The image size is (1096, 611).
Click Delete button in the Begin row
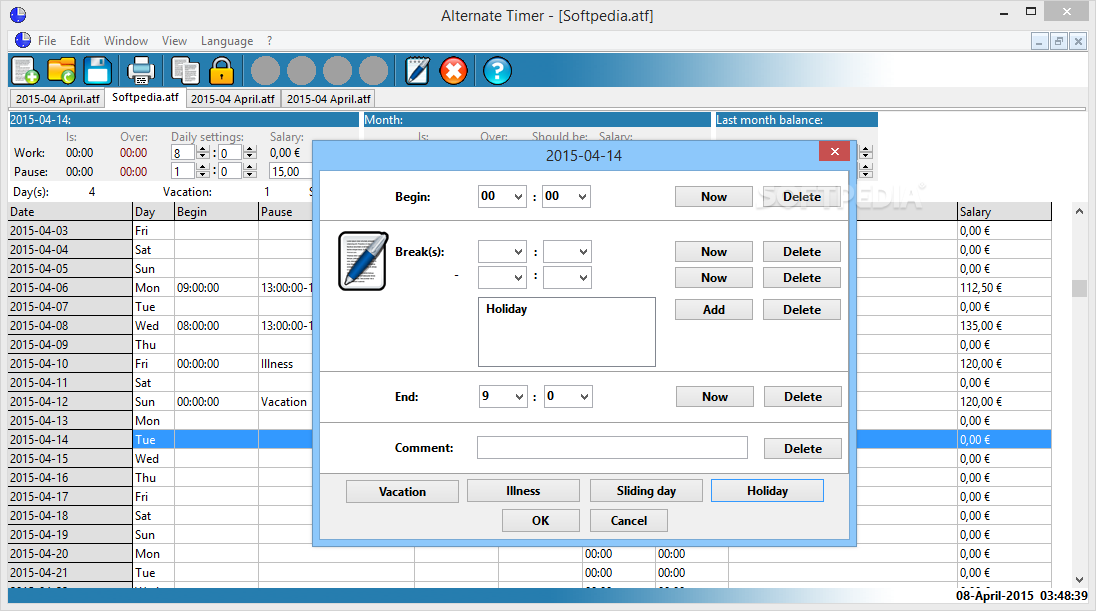pos(802,196)
